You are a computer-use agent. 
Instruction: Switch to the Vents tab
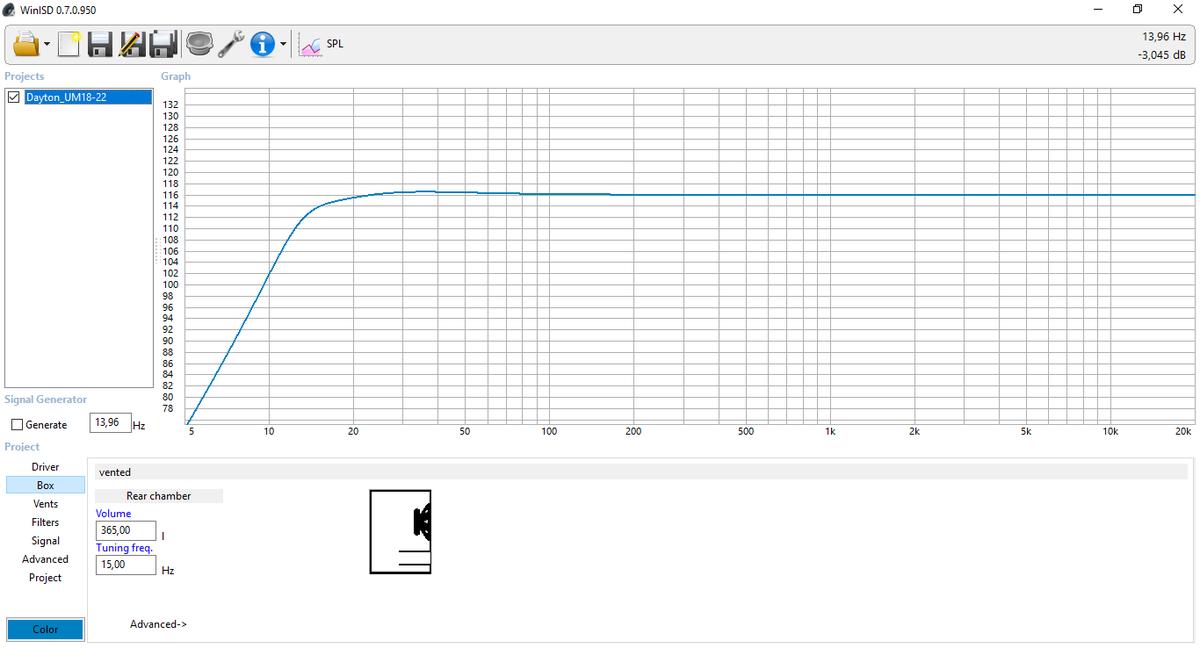[x=45, y=504]
